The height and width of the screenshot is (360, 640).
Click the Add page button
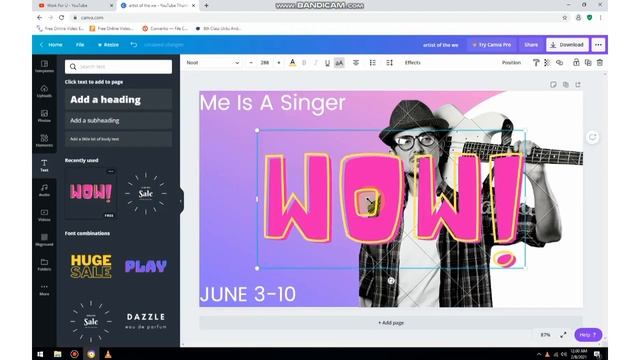pos(391,323)
